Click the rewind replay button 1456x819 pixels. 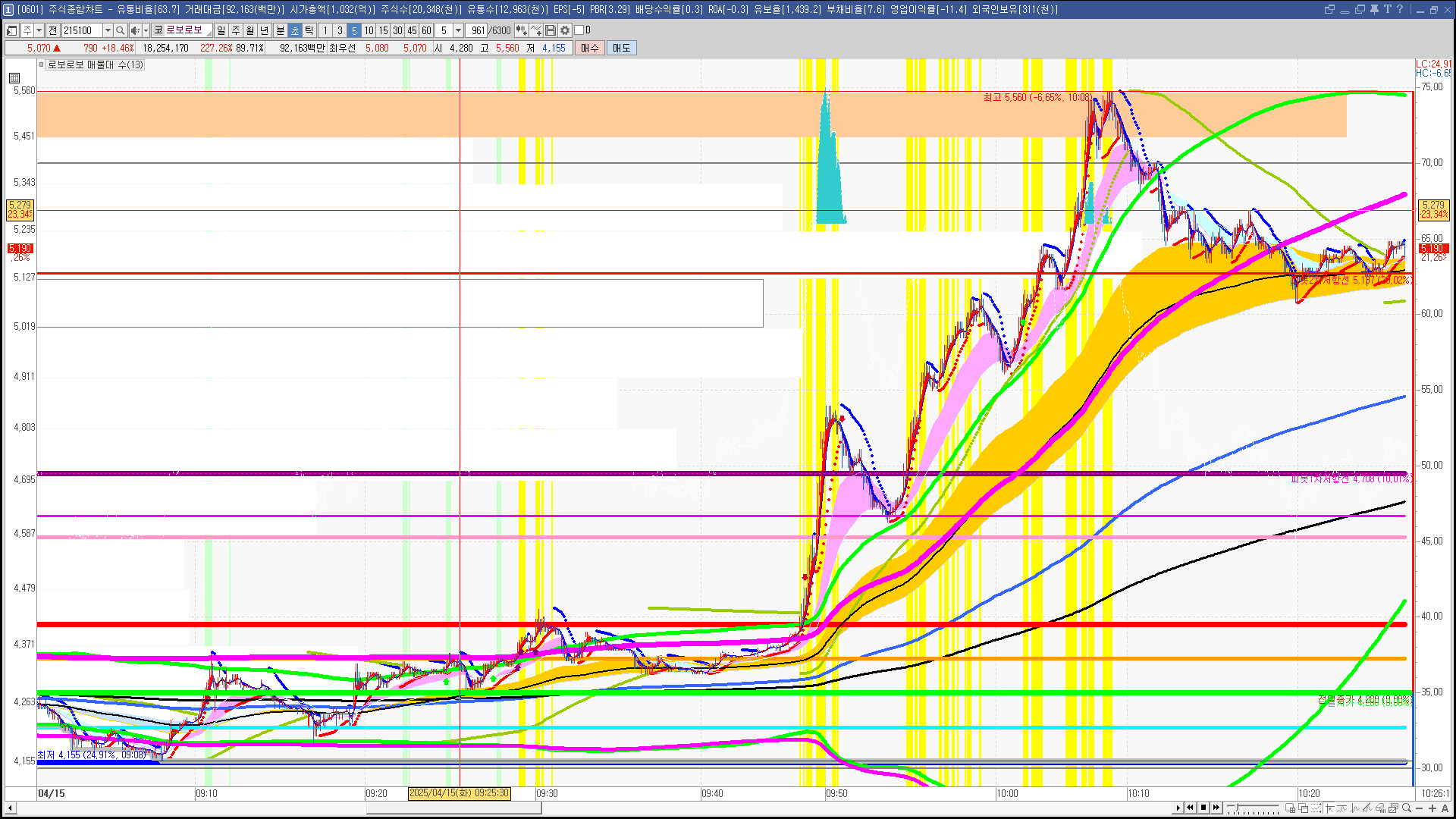[1190, 808]
